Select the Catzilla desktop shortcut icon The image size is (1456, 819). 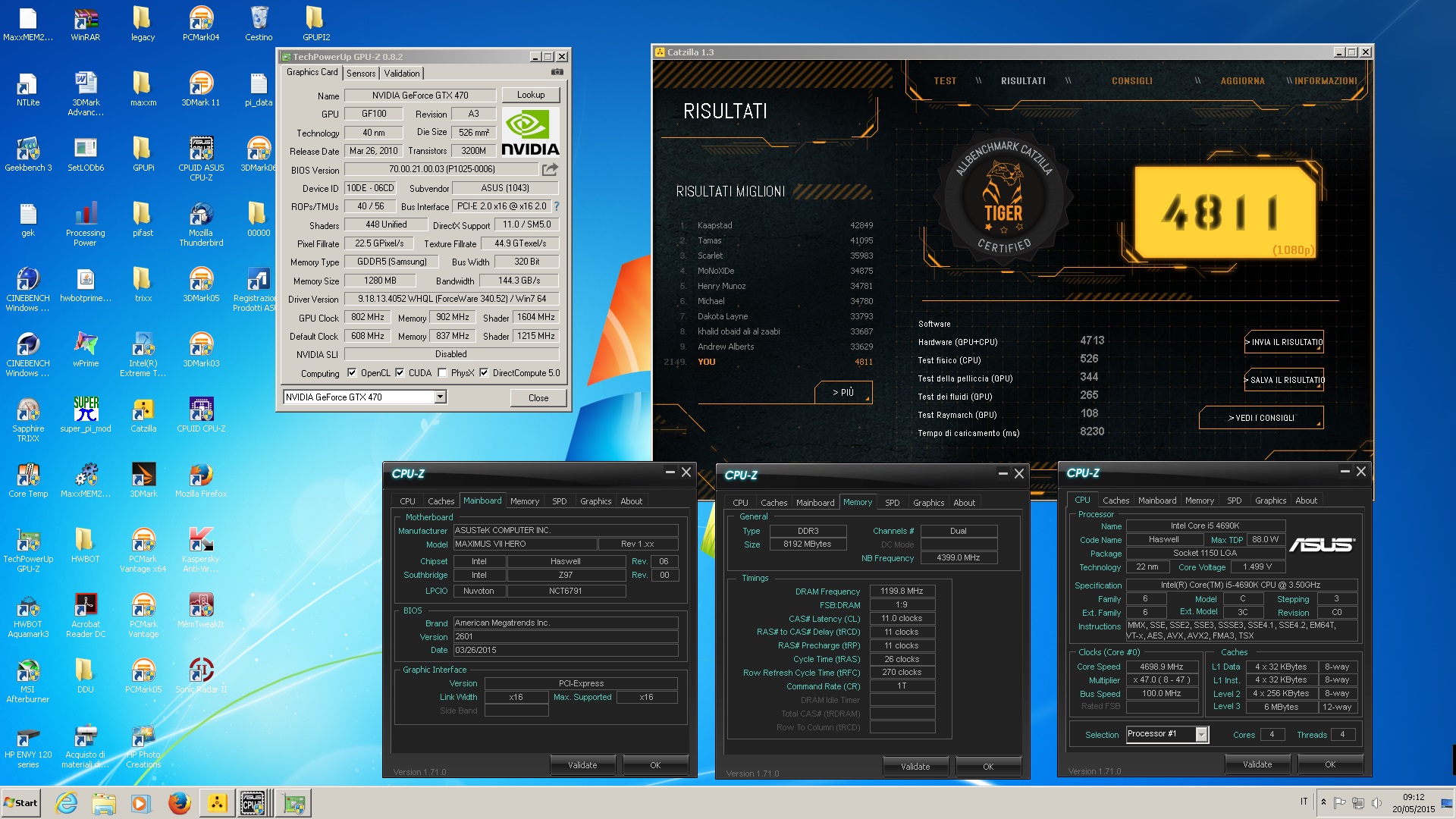[x=143, y=415]
